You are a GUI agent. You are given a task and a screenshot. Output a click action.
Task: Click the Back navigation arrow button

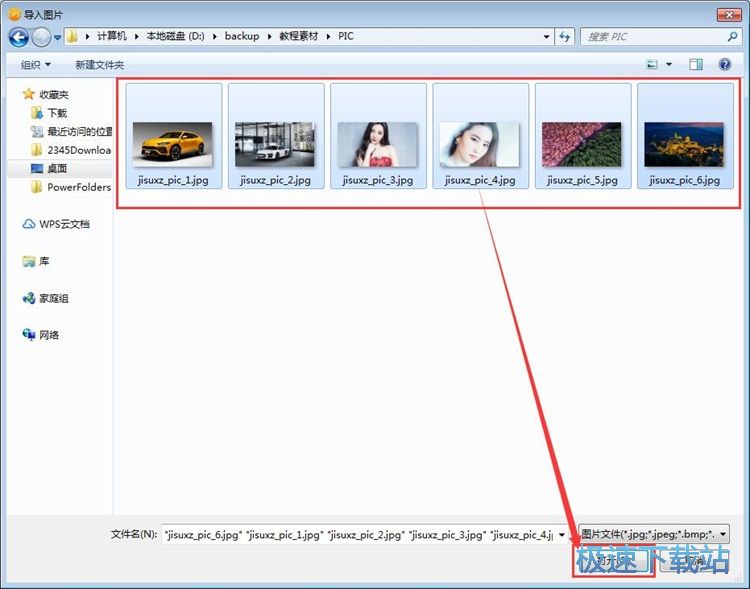click(19, 37)
